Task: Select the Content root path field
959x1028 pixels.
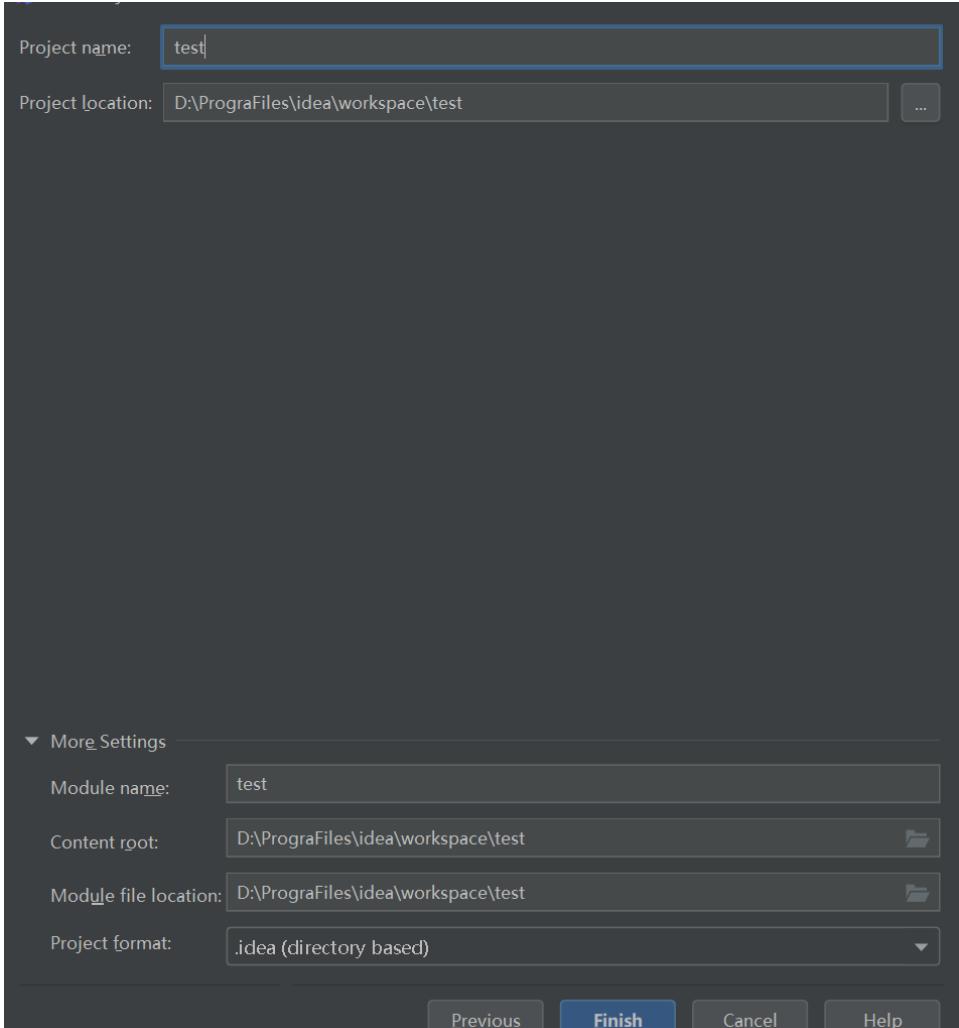Action: [560, 838]
